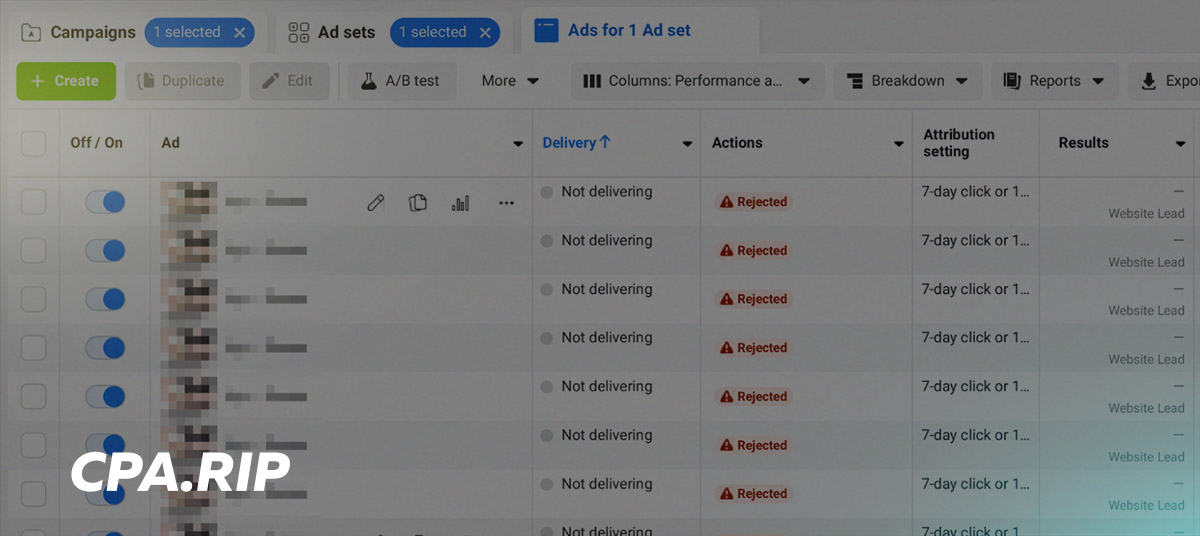This screenshot has height=536, width=1200.
Task: Click the pencil edit icon in first ad row
Action: tap(375, 203)
